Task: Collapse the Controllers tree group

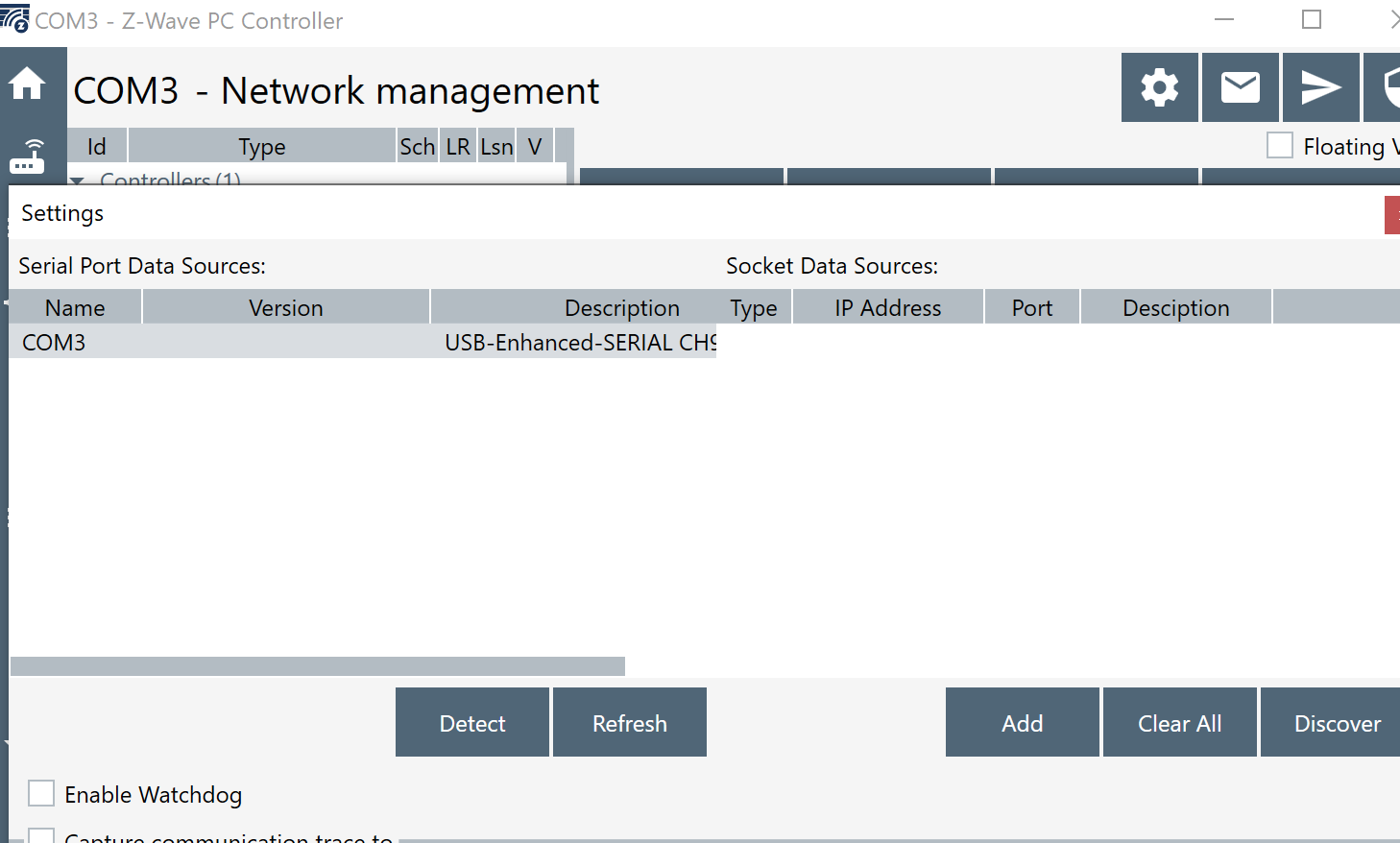Action: tap(78, 180)
